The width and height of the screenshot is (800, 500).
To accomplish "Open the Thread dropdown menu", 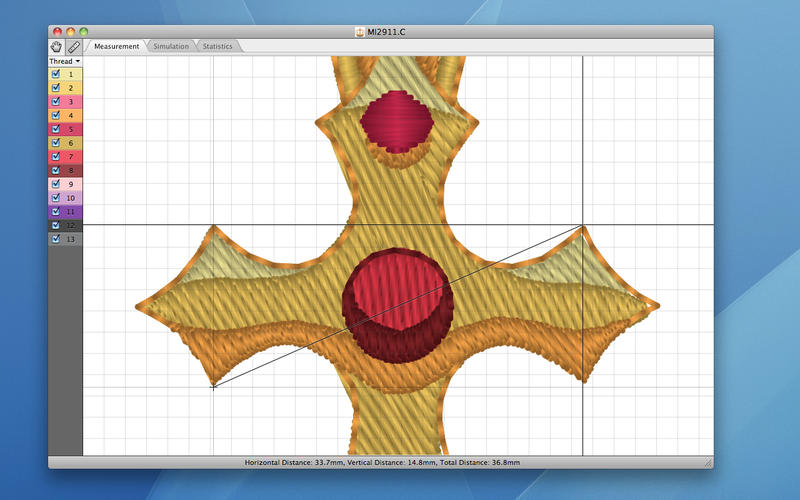I will pos(65,61).
